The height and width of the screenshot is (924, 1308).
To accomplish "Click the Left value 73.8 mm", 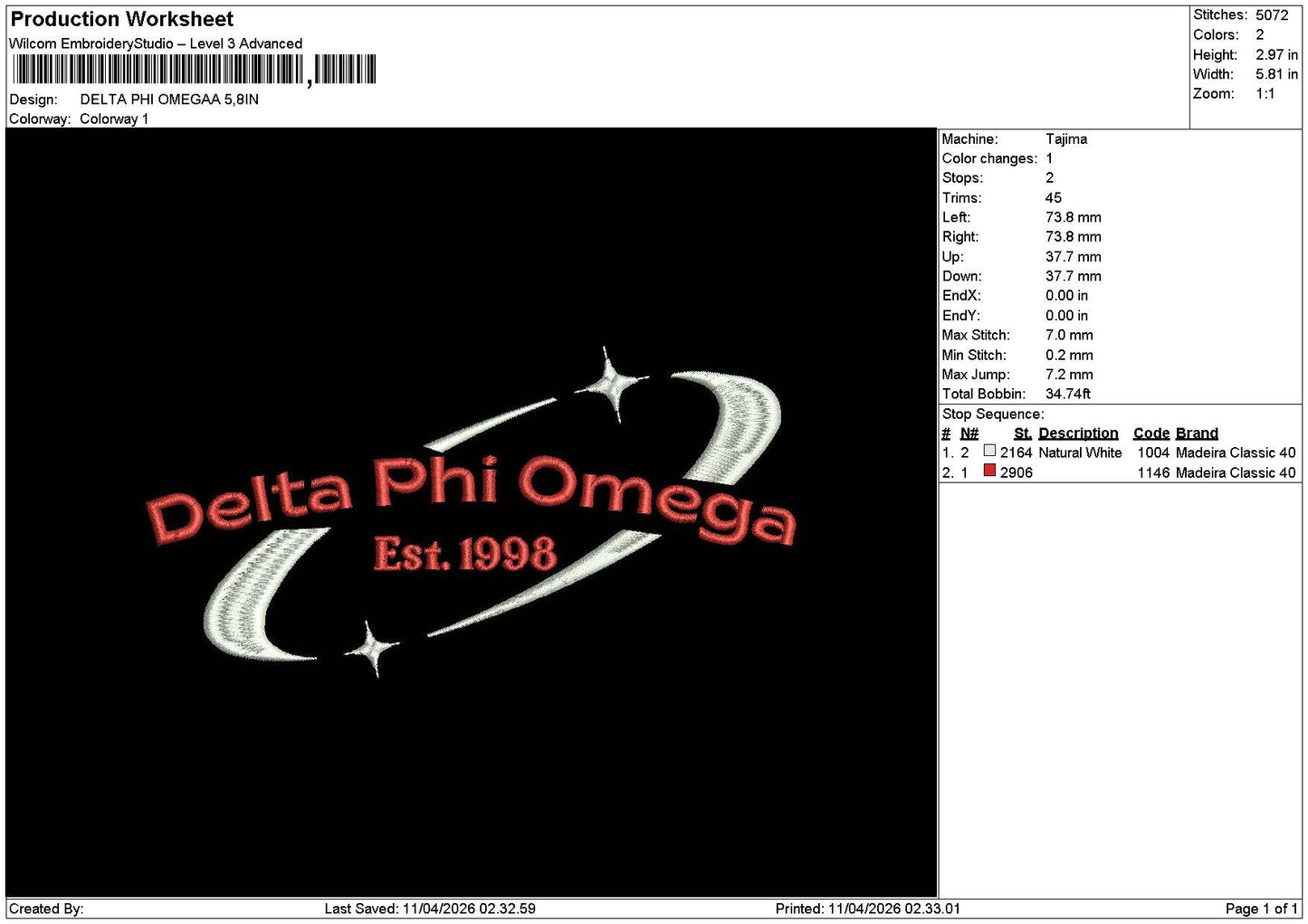I will [x=1074, y=218].
